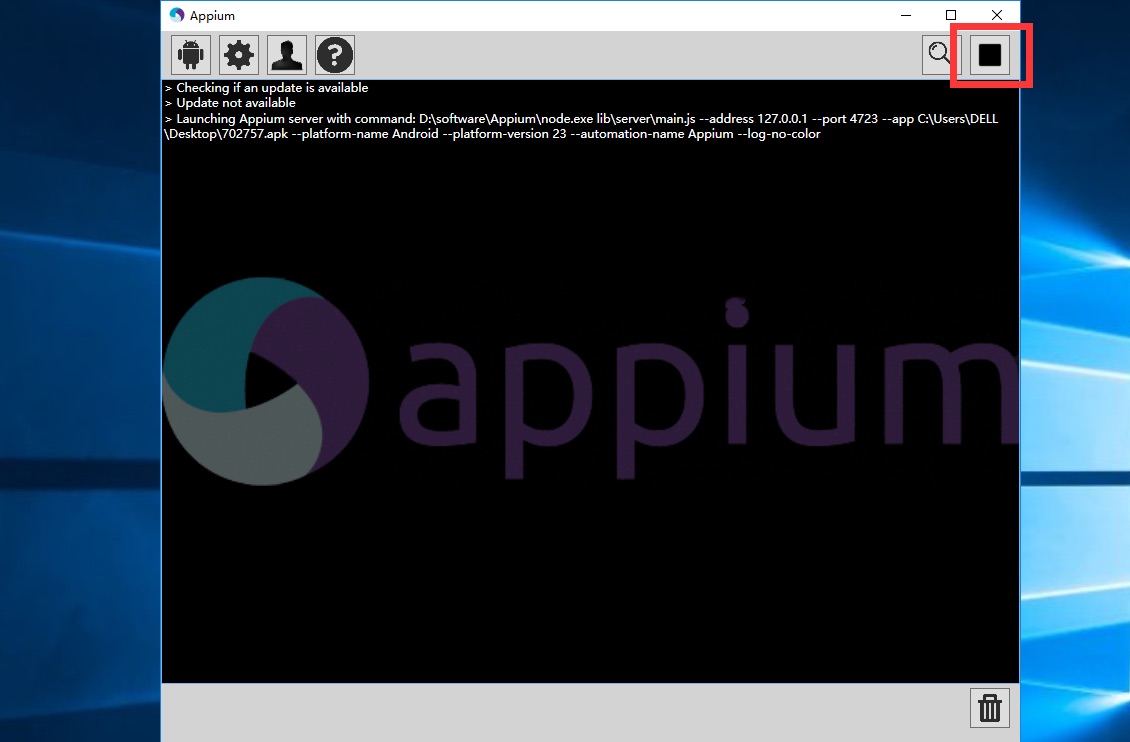Clear the log with the trash icon
The image size is (1130, 742).
[989, 707]
